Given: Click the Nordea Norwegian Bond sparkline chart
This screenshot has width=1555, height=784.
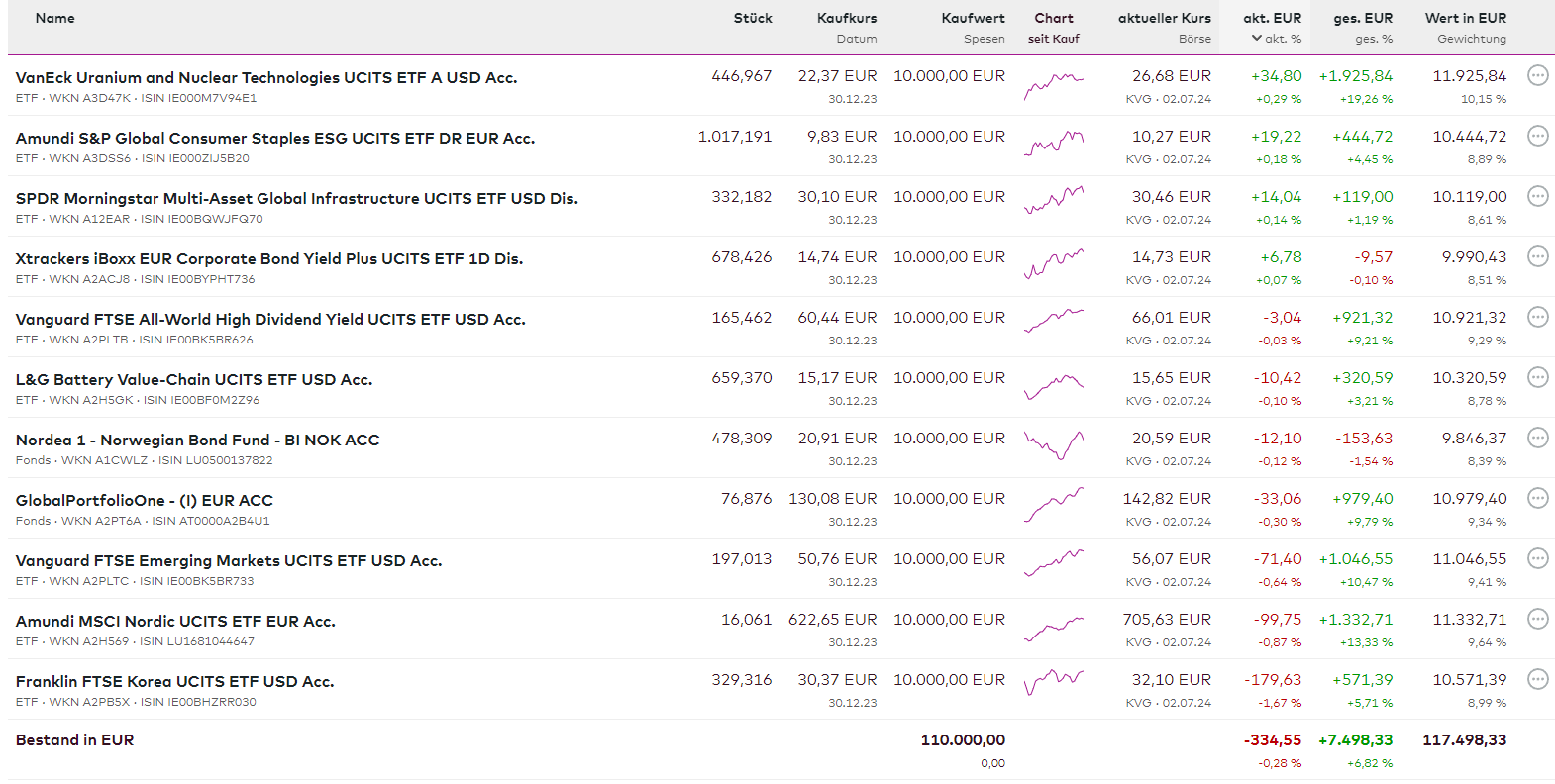Looking at the screenshot, I should (1053, 445).
